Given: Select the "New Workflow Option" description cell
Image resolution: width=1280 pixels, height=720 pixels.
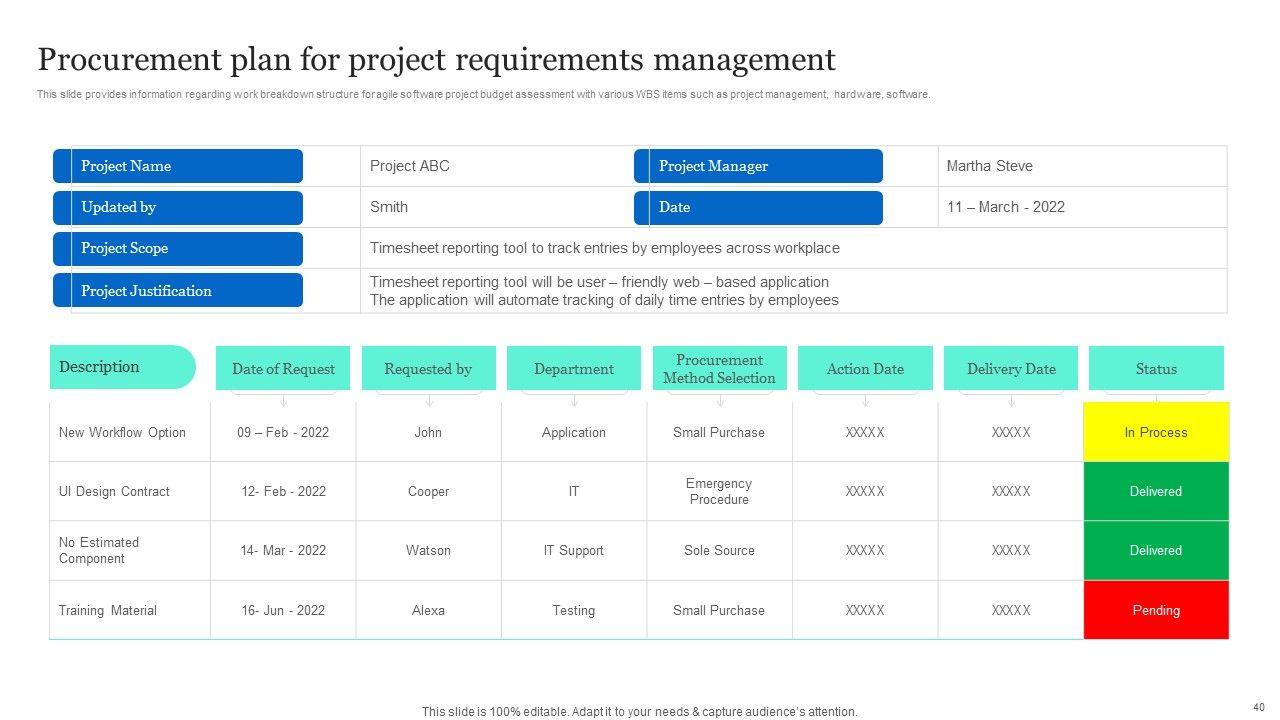Looking at the screenshot, I should 130,432.
